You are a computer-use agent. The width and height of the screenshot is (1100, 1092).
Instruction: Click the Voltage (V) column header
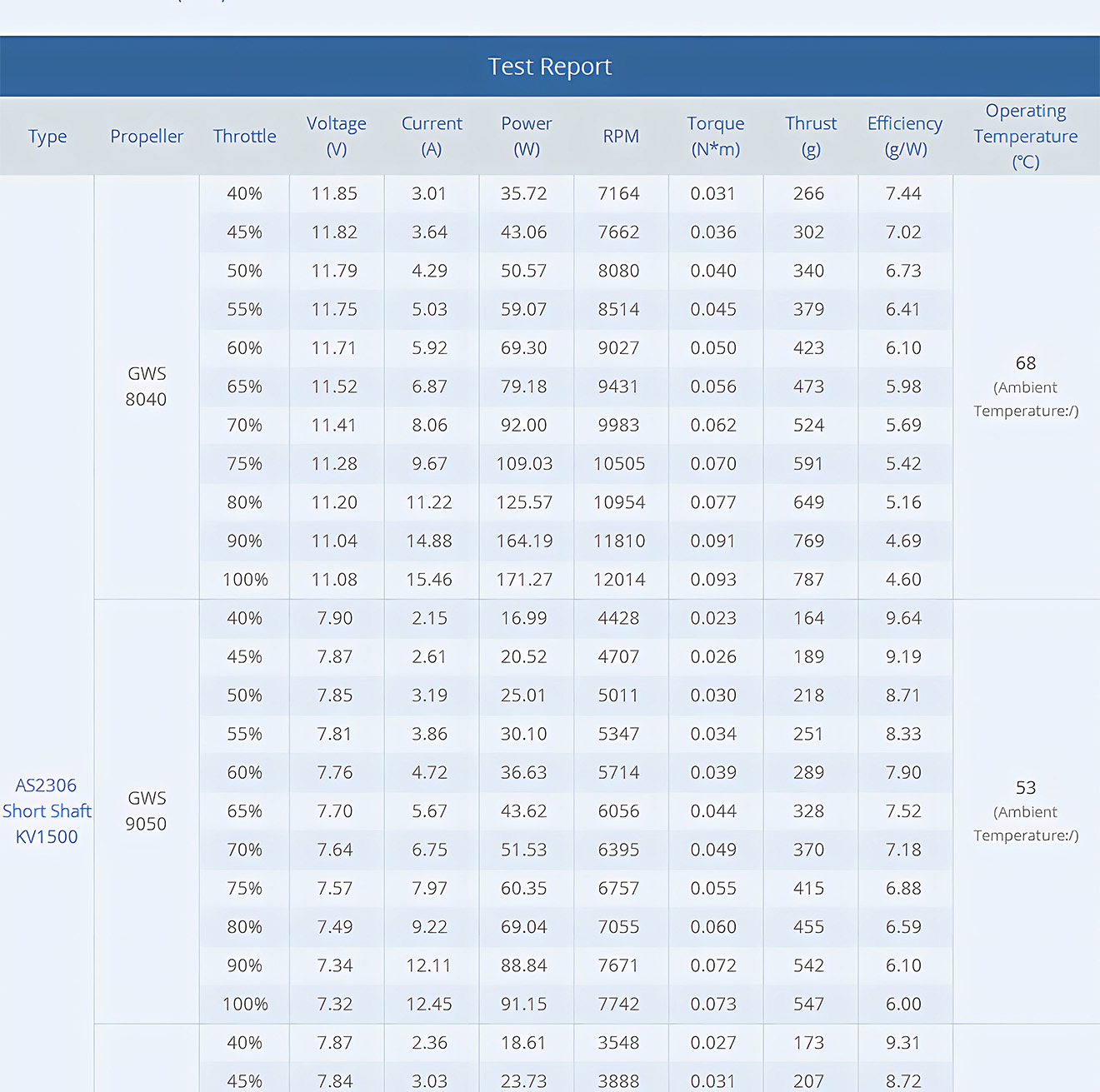336,137
